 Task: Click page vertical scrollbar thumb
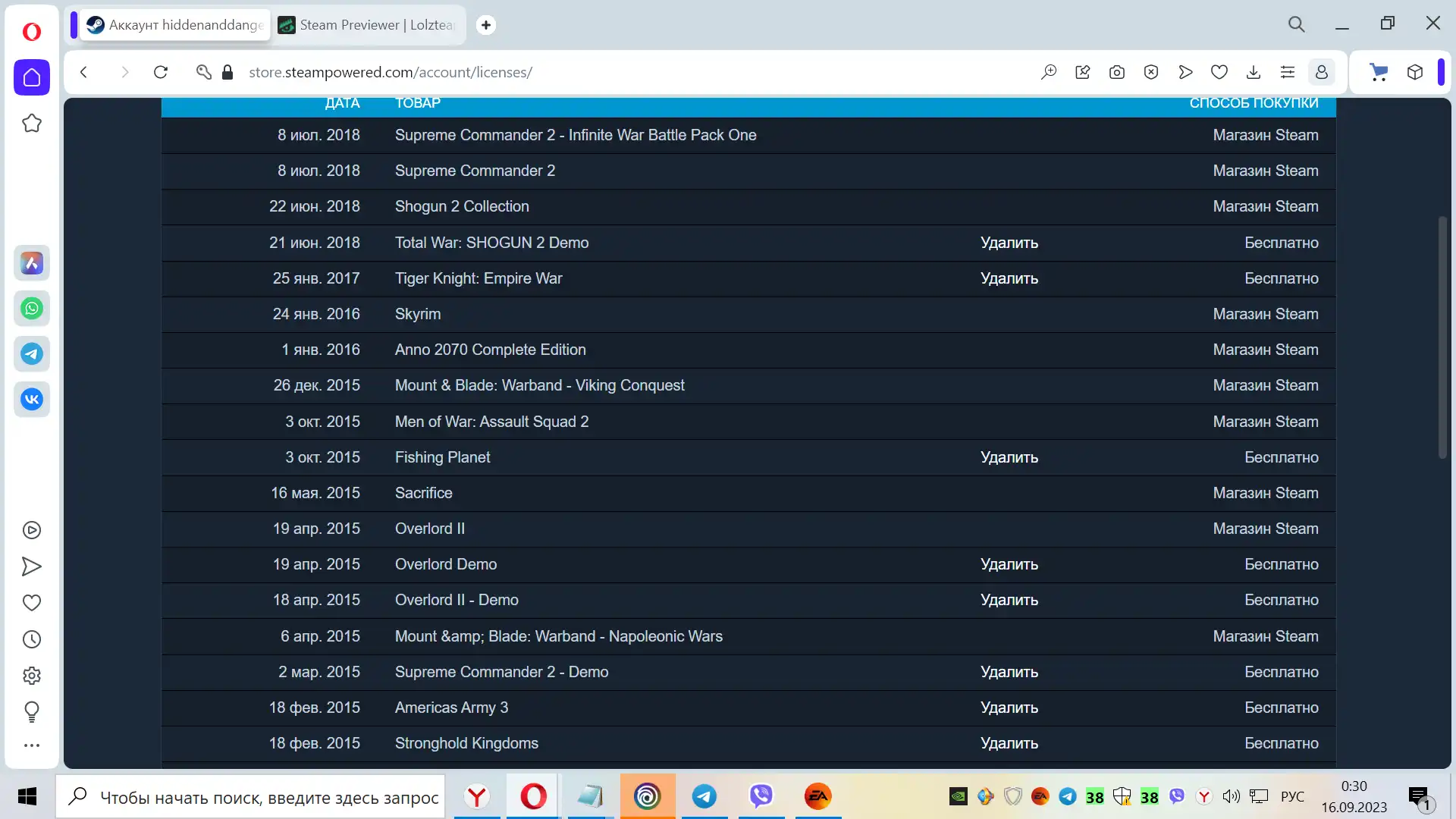point(1442,337)
